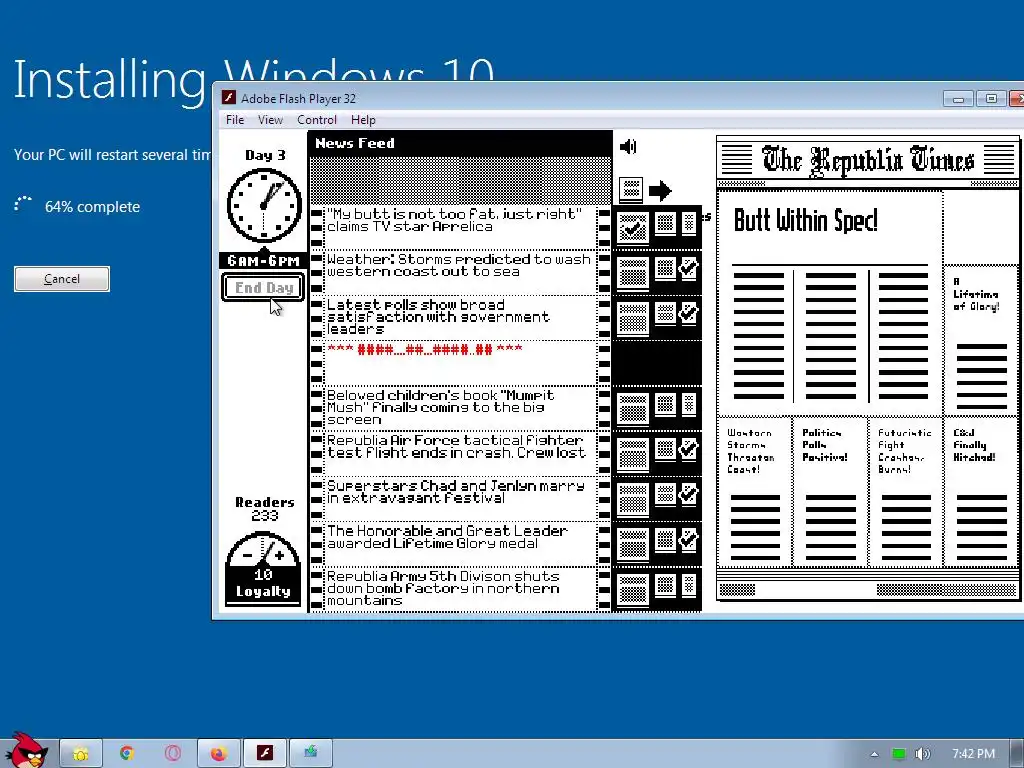Screen dimensions: 1024x768
Task: Click the day clock face
Action: [264, 206]
